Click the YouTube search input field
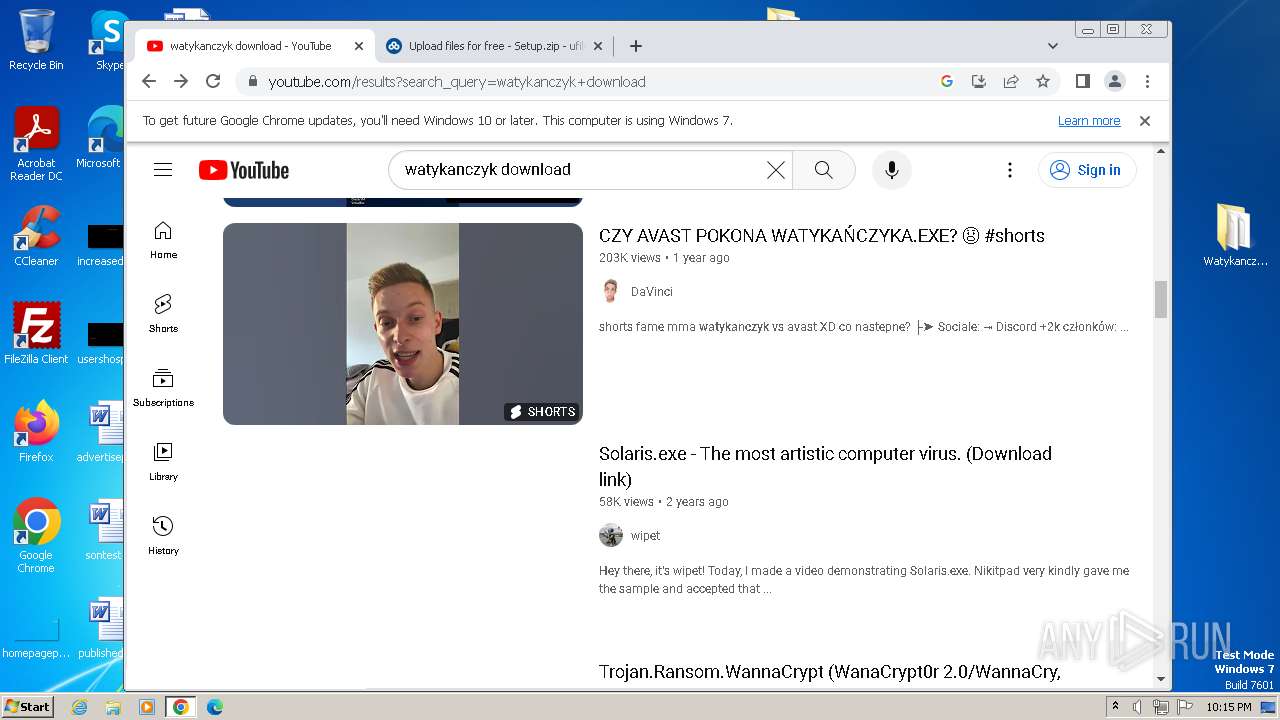1280x720 pixels. (x=580, y=170)
